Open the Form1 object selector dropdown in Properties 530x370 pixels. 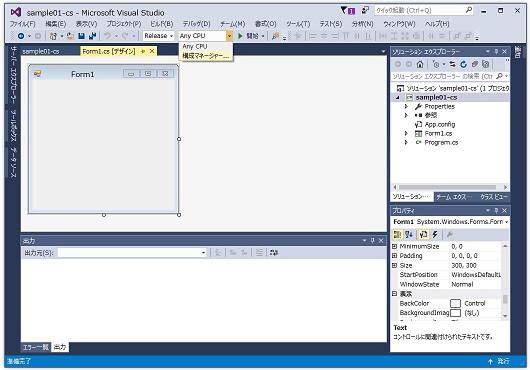point(506,222)
